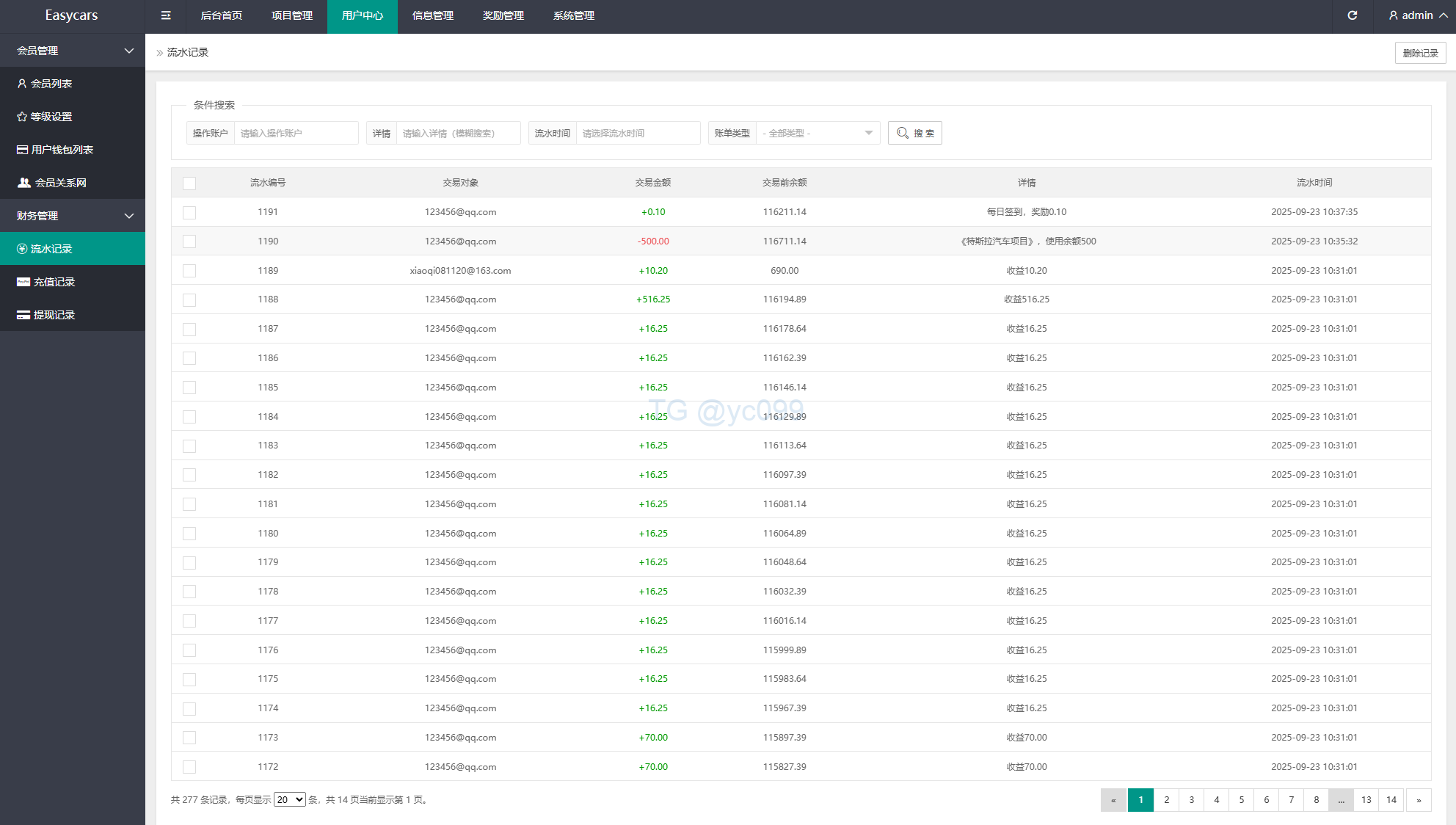Go to pagination page 14
Image resolution: width=1456 pixels, height=825 pixels.
[1391, 799]
